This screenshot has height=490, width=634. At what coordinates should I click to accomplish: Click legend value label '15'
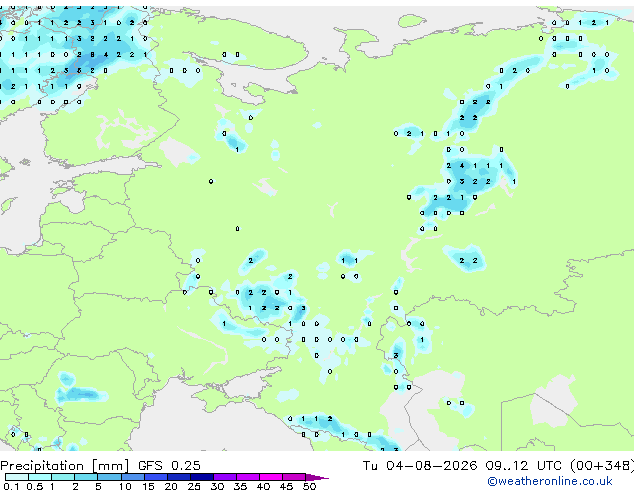click(x=148, y=486)
